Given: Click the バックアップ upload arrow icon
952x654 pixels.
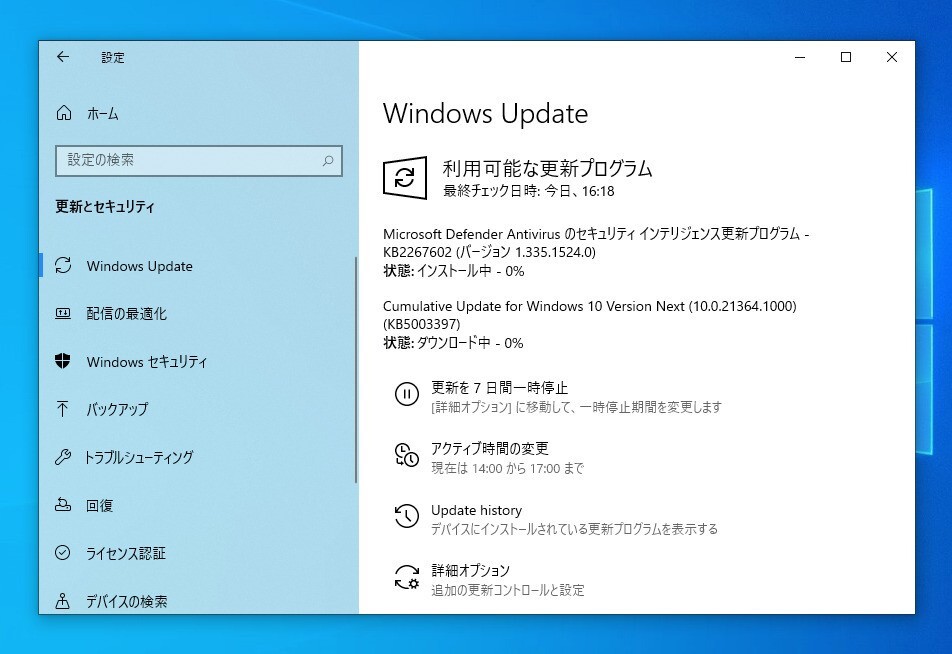Looking at the screenshot, I should click(63, 409).
